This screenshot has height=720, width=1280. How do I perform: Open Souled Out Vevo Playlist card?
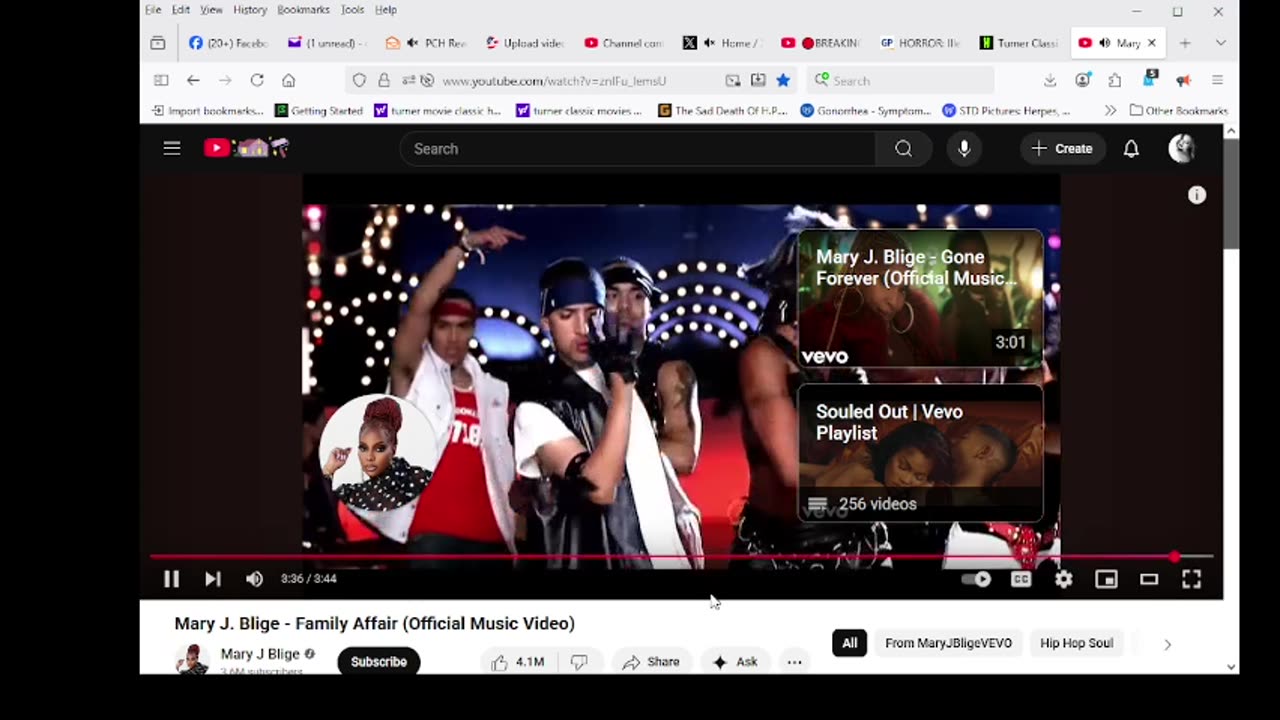(920, 454)
